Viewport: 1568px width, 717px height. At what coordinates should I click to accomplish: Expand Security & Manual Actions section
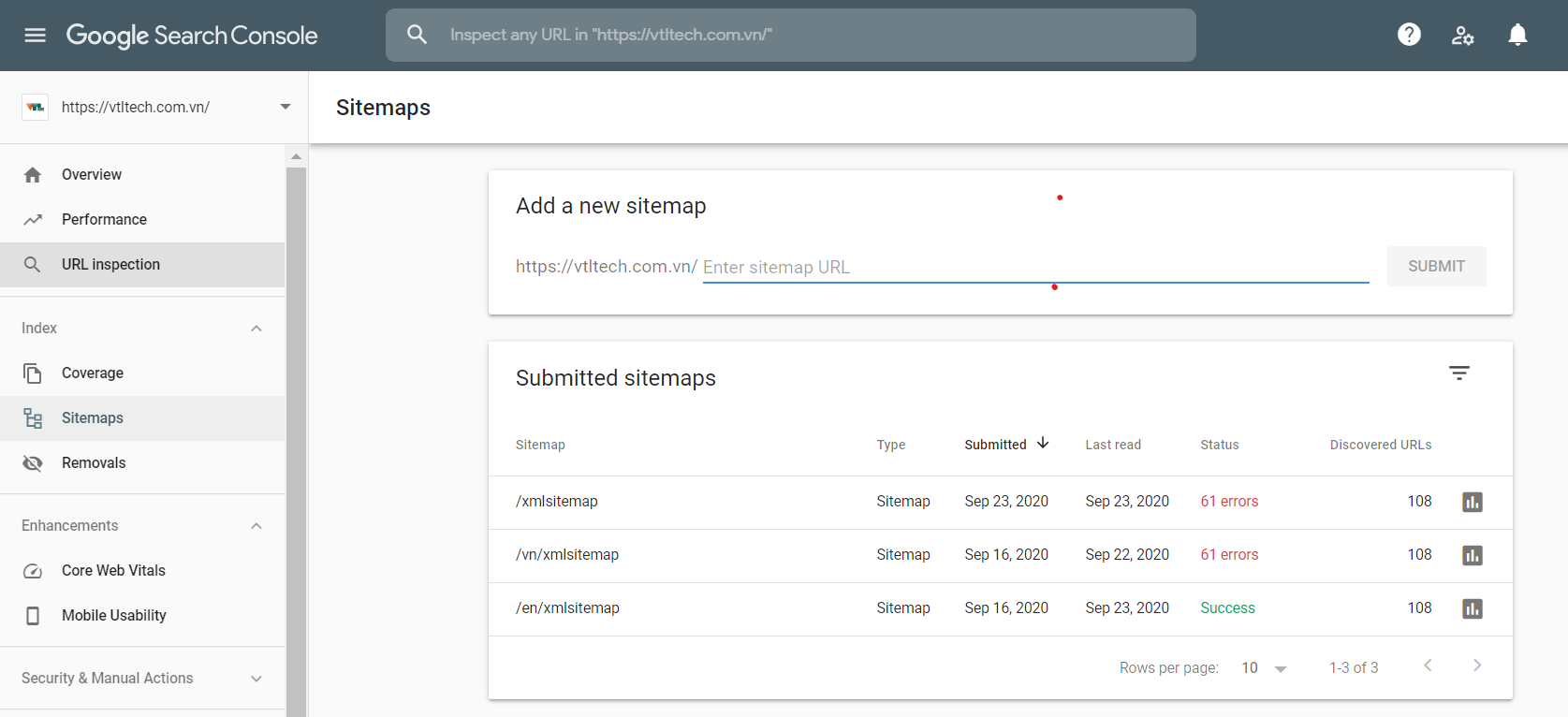click(256, 679)
